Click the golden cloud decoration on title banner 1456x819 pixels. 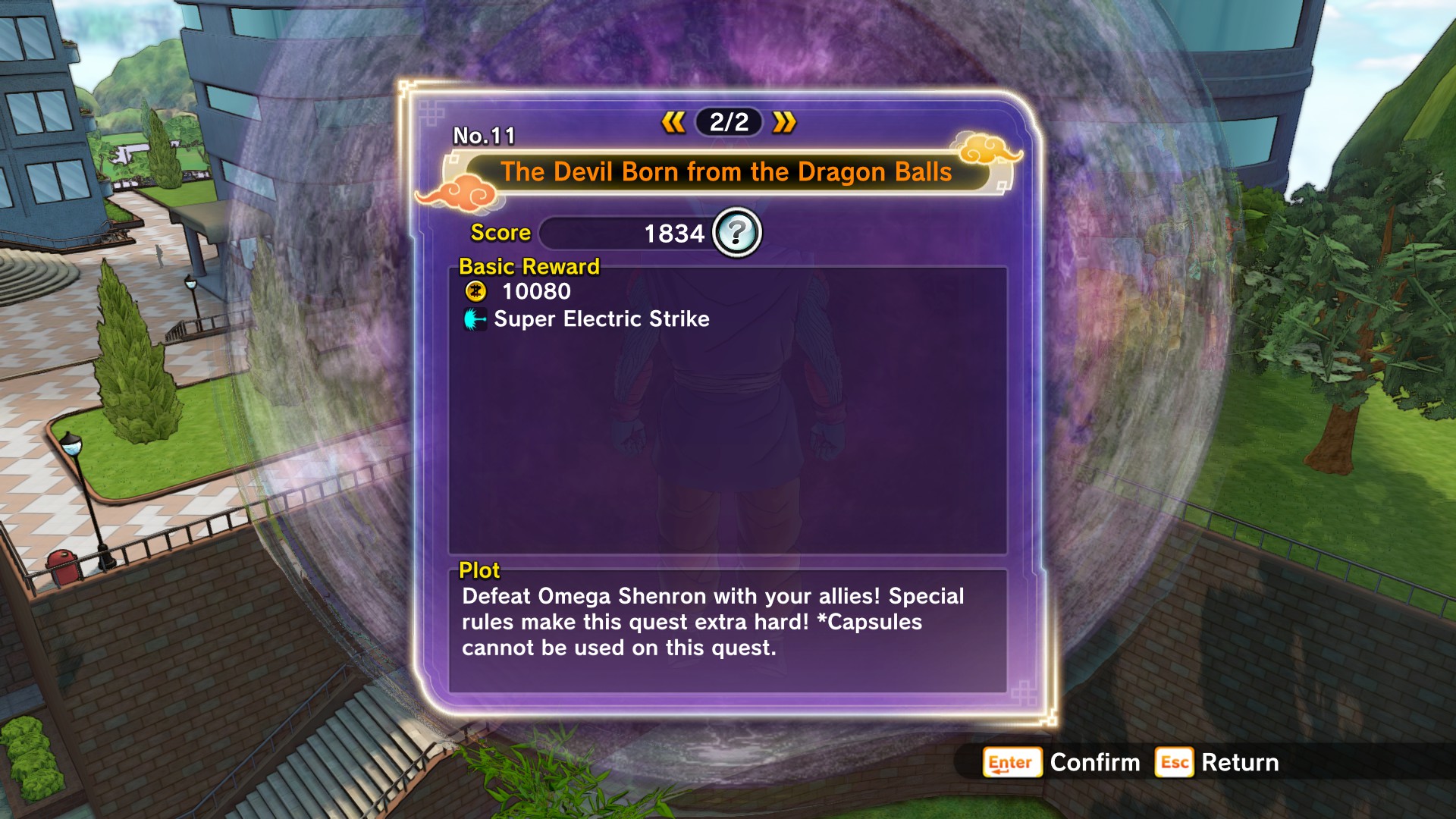(x=987, y=148)
